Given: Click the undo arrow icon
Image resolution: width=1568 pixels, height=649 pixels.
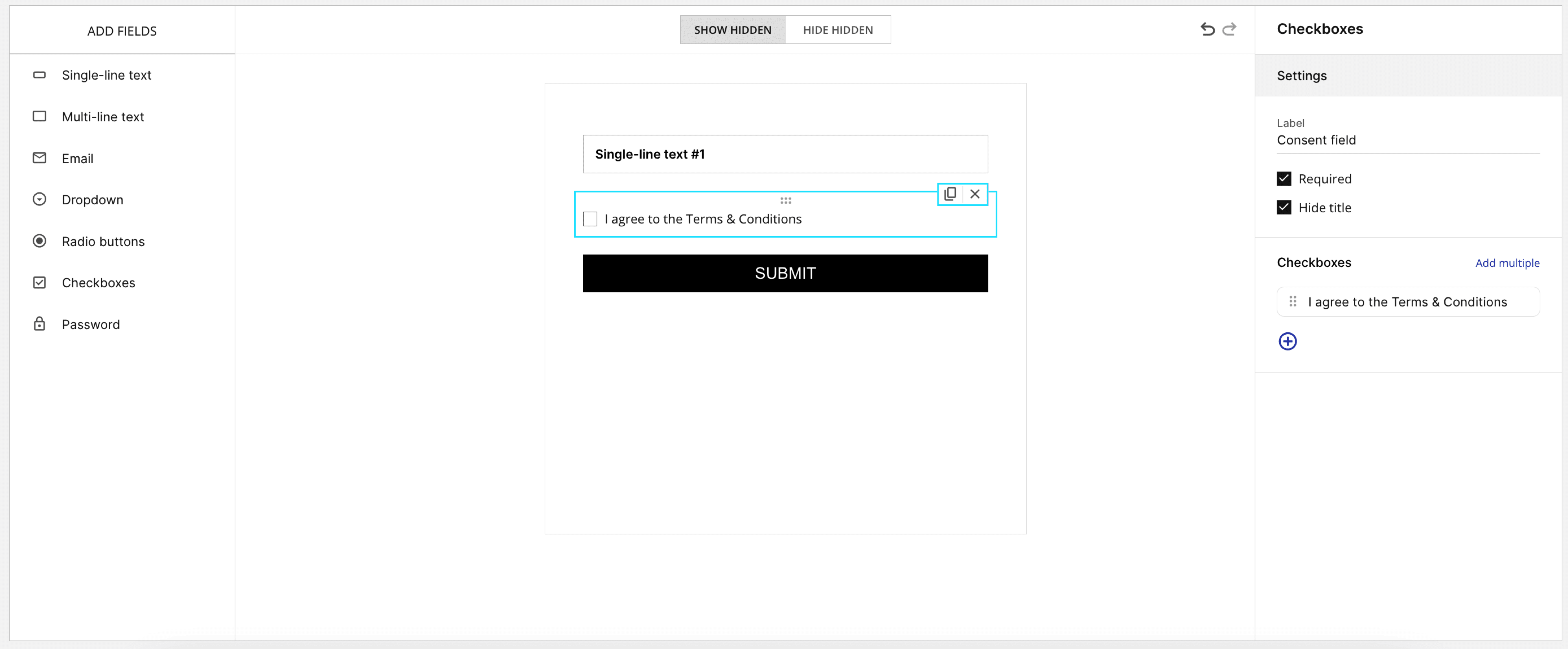Looking at the screenshot, I should tap(1208, 28).
